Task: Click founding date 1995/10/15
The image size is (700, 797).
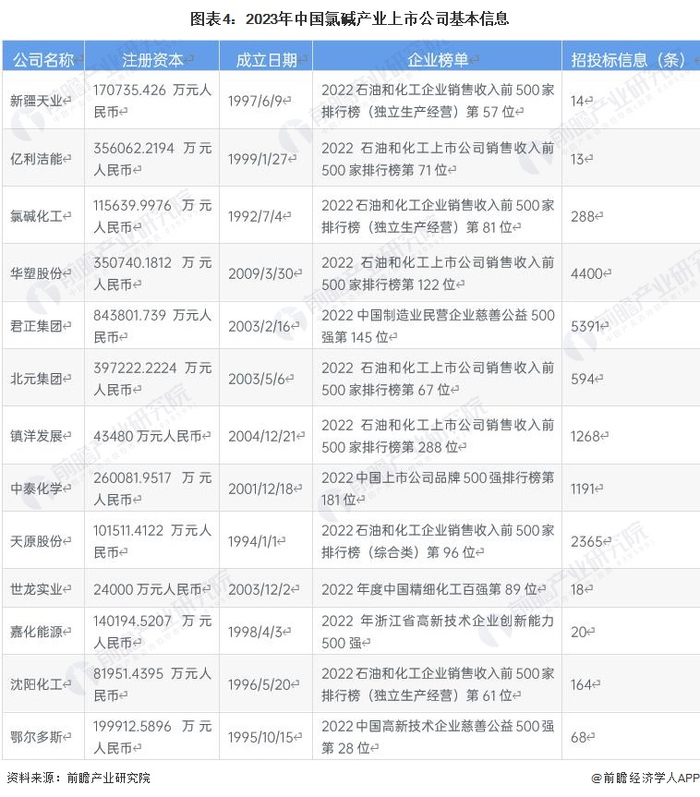Action: point(261,737)
